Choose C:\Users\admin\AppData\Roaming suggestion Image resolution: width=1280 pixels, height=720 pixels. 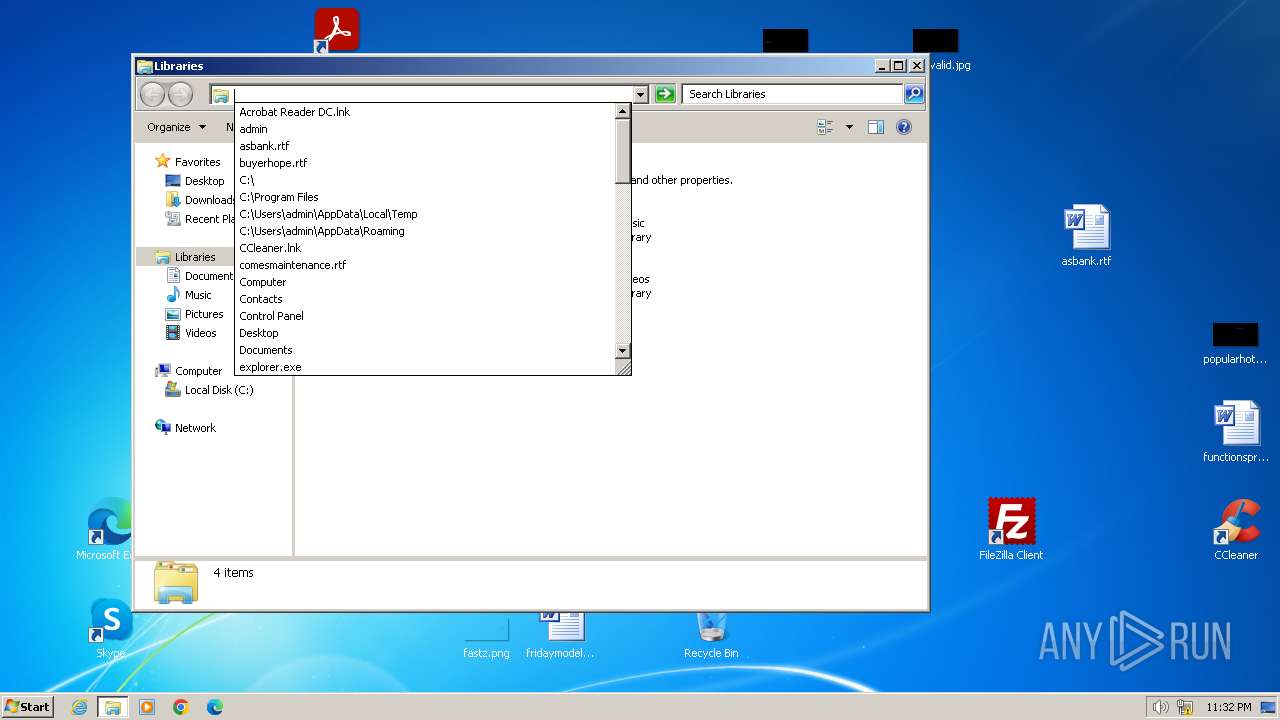425,231
